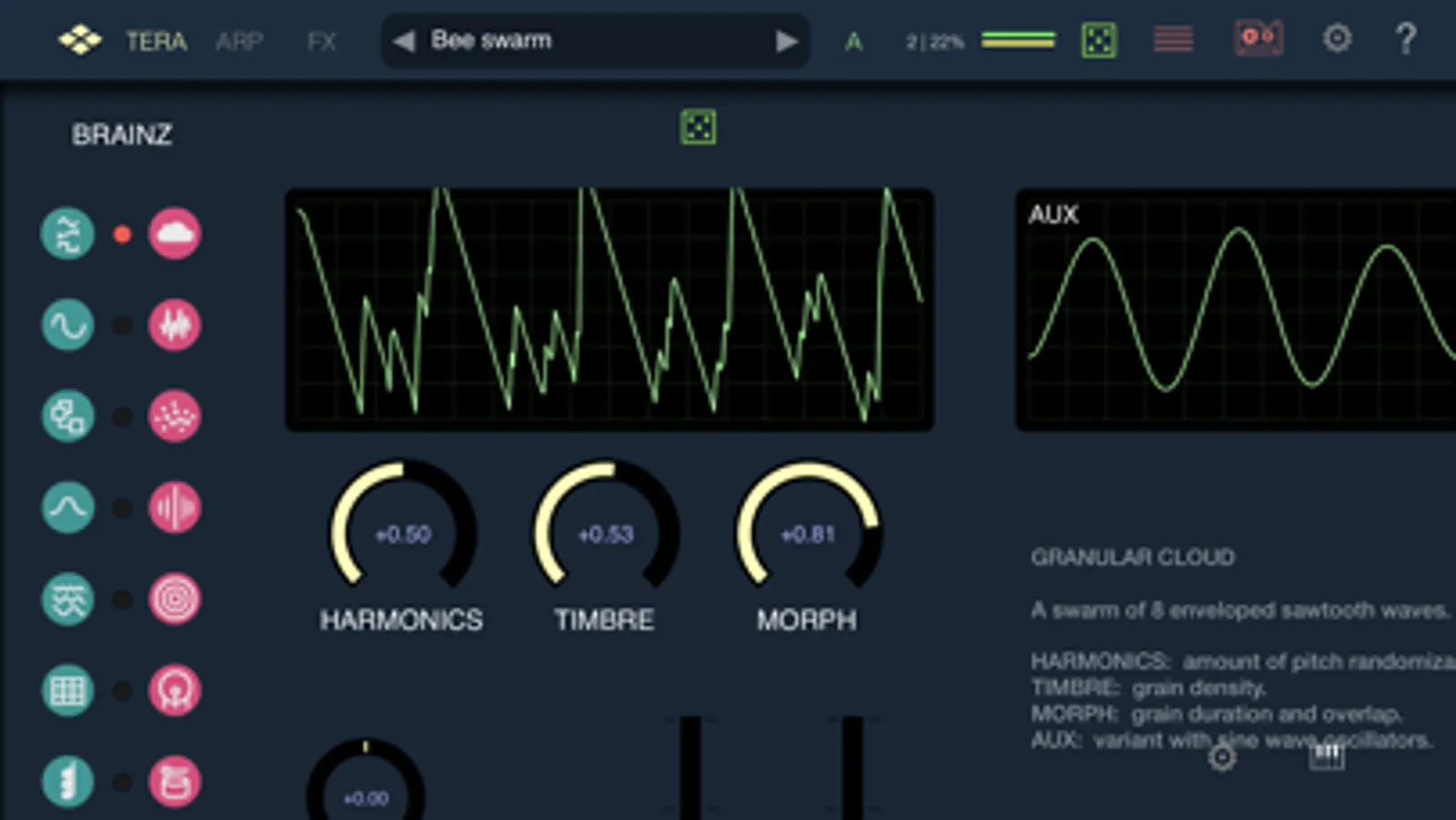Screen dimensions: 1456x820
Task: Select the teal jagged strip engine icon
Action: coord(68,782)
